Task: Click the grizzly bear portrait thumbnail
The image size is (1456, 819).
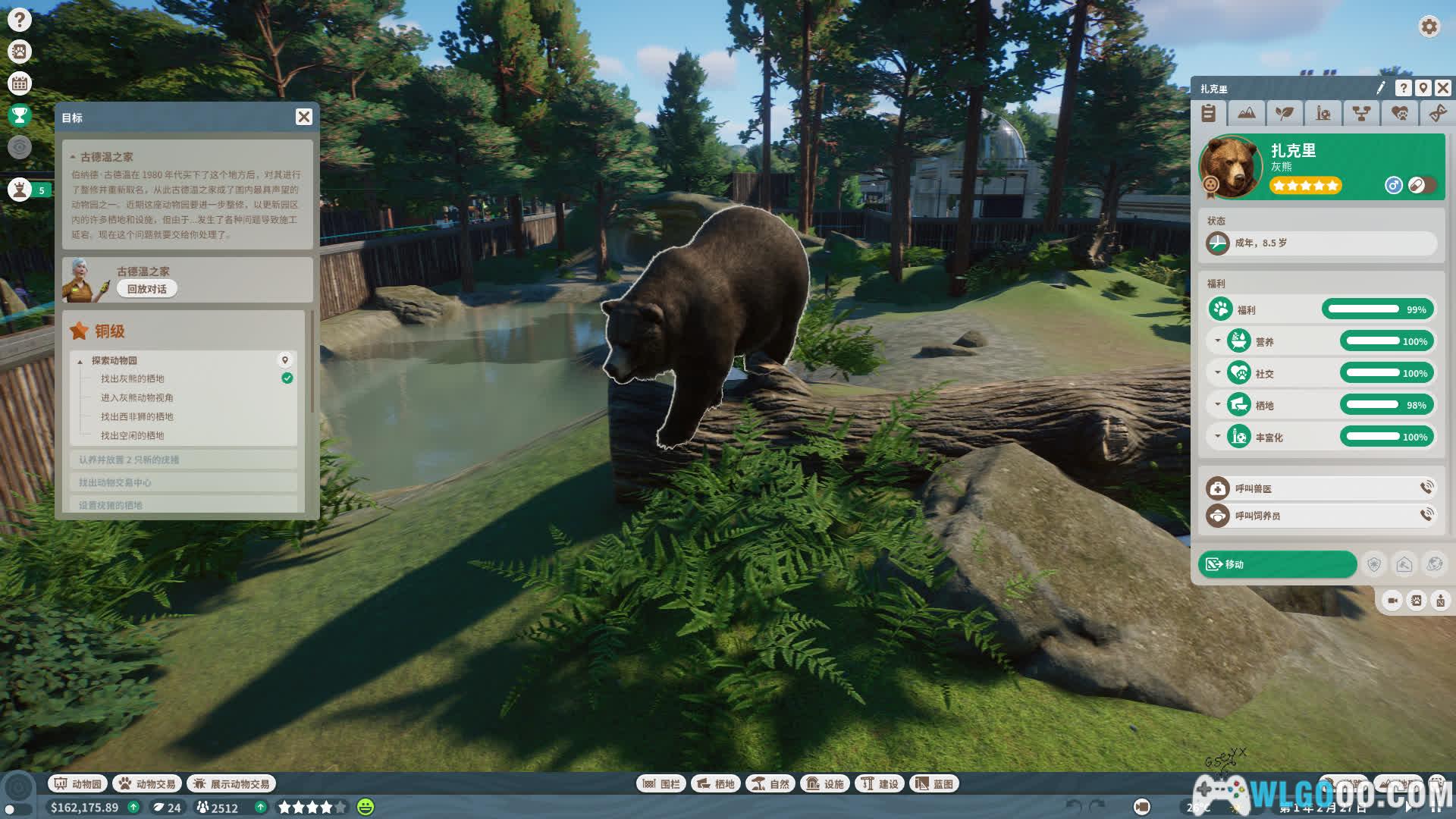Action: tap(1229, 166)
